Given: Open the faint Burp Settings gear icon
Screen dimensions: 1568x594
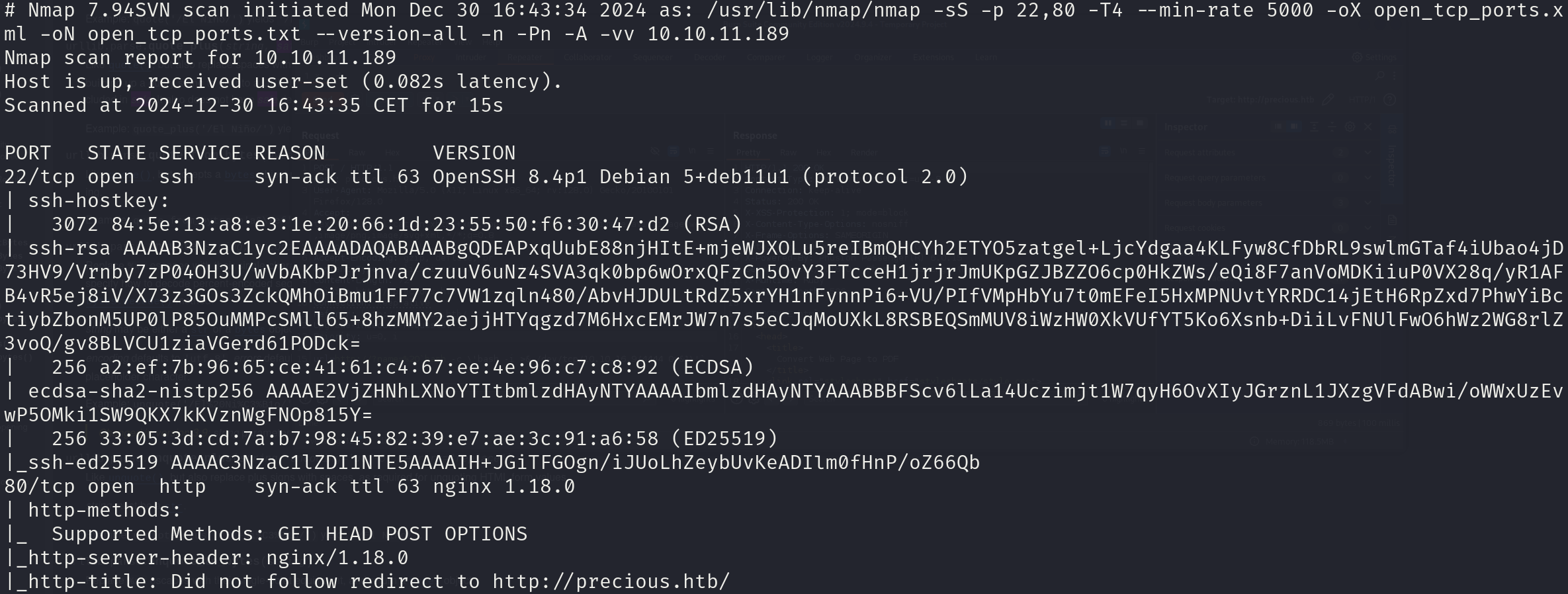Looking at the screenshot, I should click(1357, 58).
